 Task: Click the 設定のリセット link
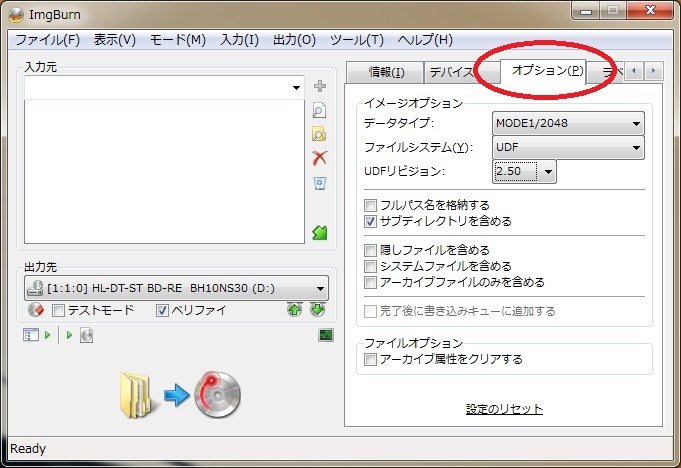pos(504,409)
